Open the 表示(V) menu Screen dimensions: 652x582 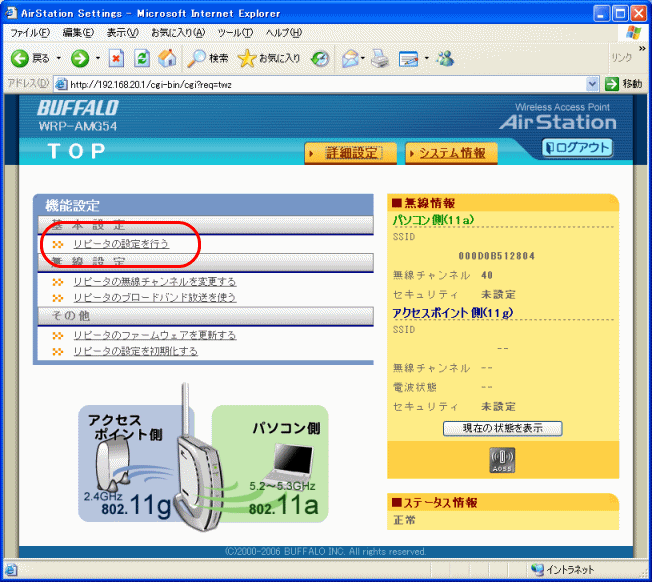coord(123,33)
